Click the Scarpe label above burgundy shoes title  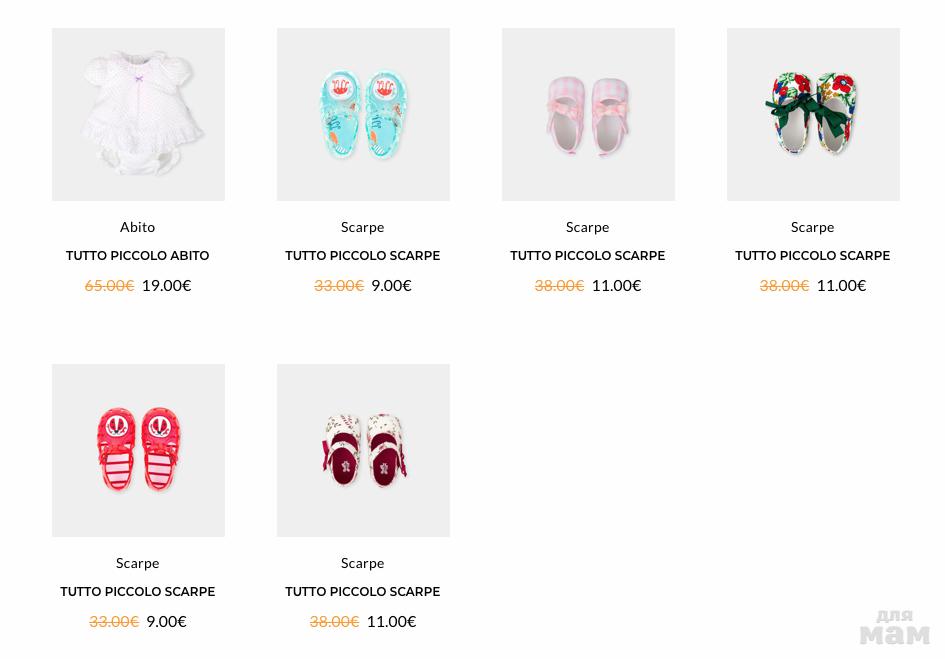[363, 563]
